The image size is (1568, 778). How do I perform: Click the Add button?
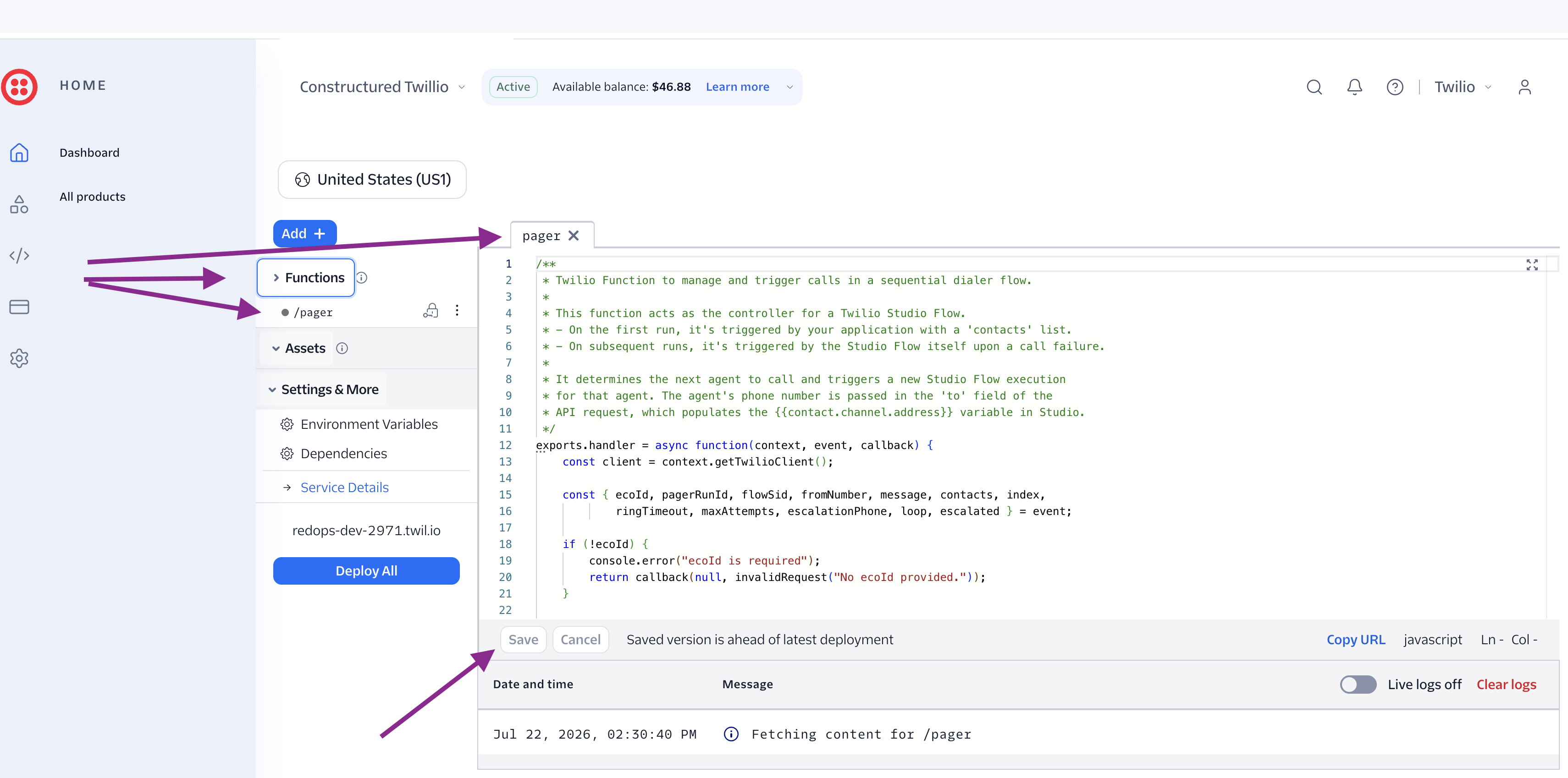coord(304,234)
